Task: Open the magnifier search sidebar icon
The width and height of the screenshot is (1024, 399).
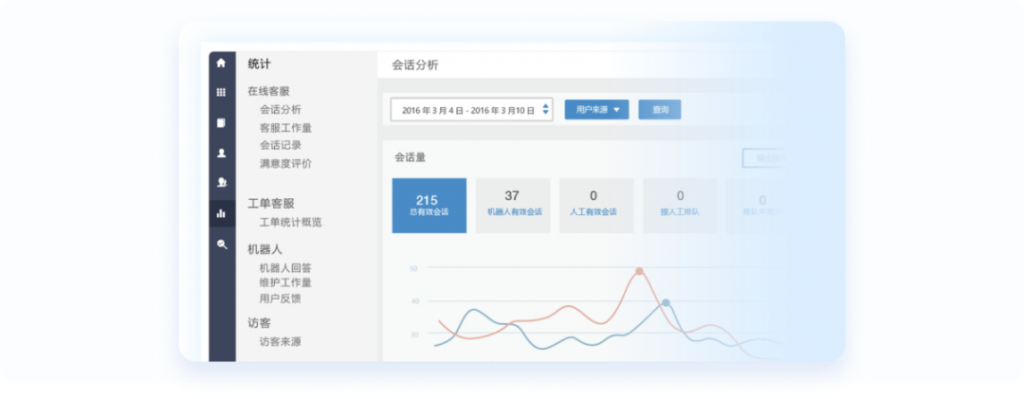Action: [x=221, y=244]
